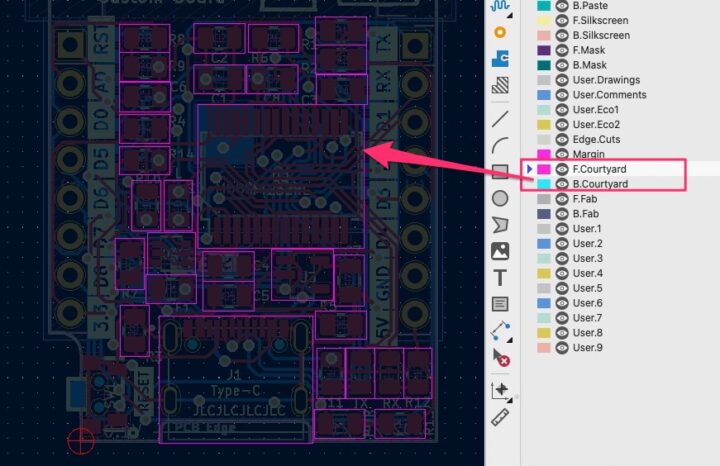This screenshot has width=720, height=466.
Task: Select the Draw Line tool
Action: (x=500, y=118)
